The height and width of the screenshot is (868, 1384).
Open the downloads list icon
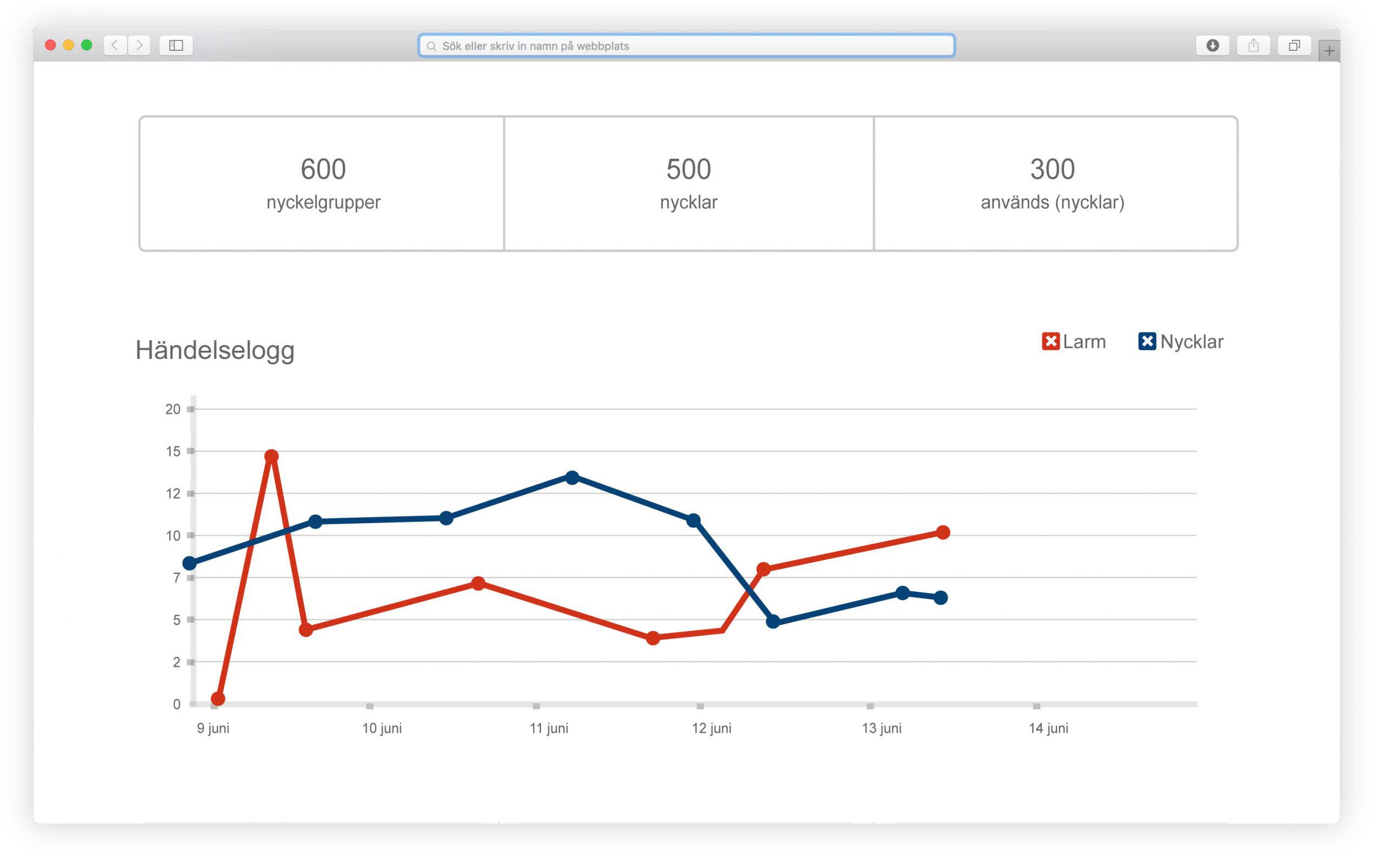pyautogui.click(x=1212, y=45)
